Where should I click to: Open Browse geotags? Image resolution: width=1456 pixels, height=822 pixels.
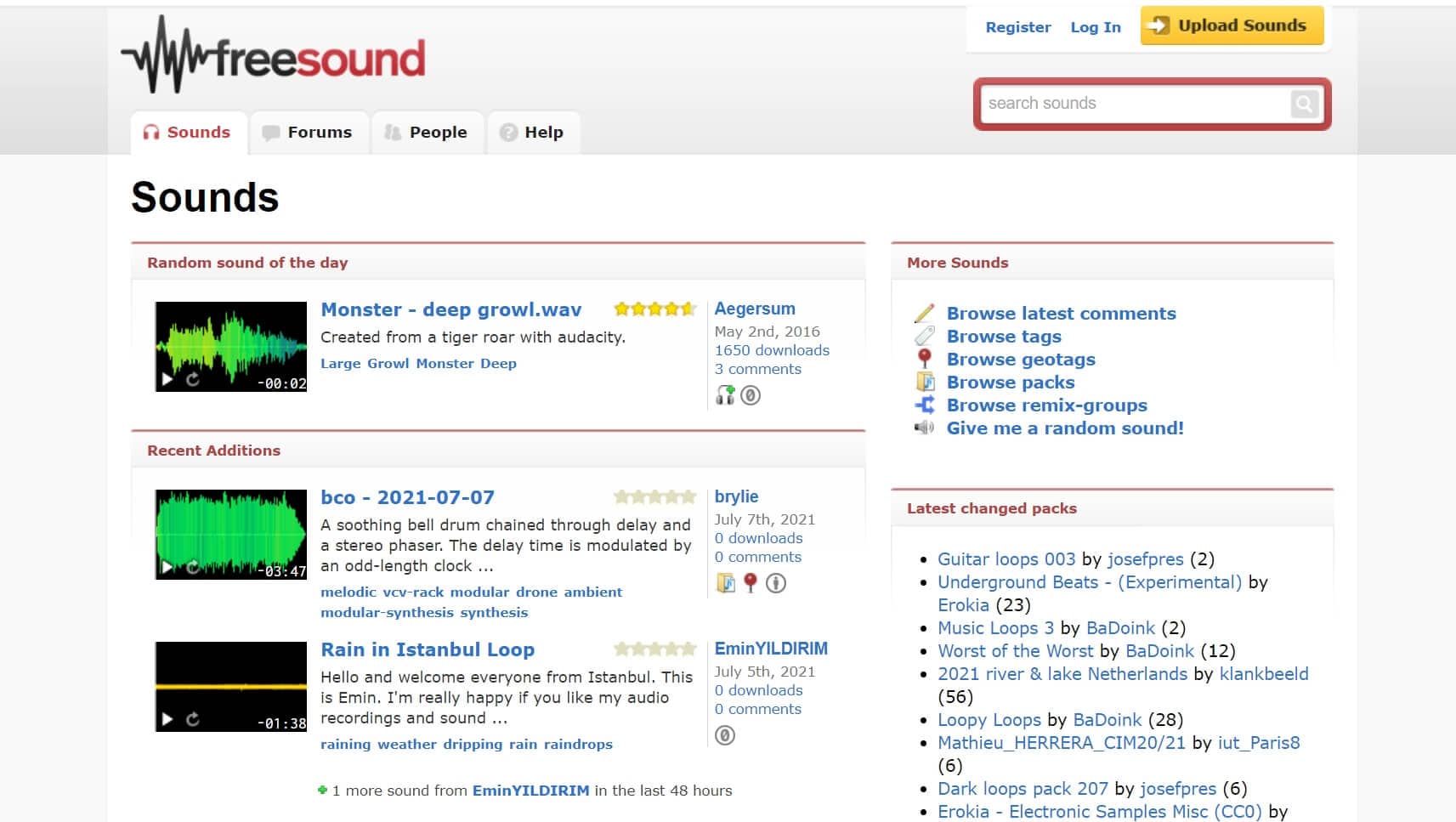pyautogui.click(x=1021, y=359)
